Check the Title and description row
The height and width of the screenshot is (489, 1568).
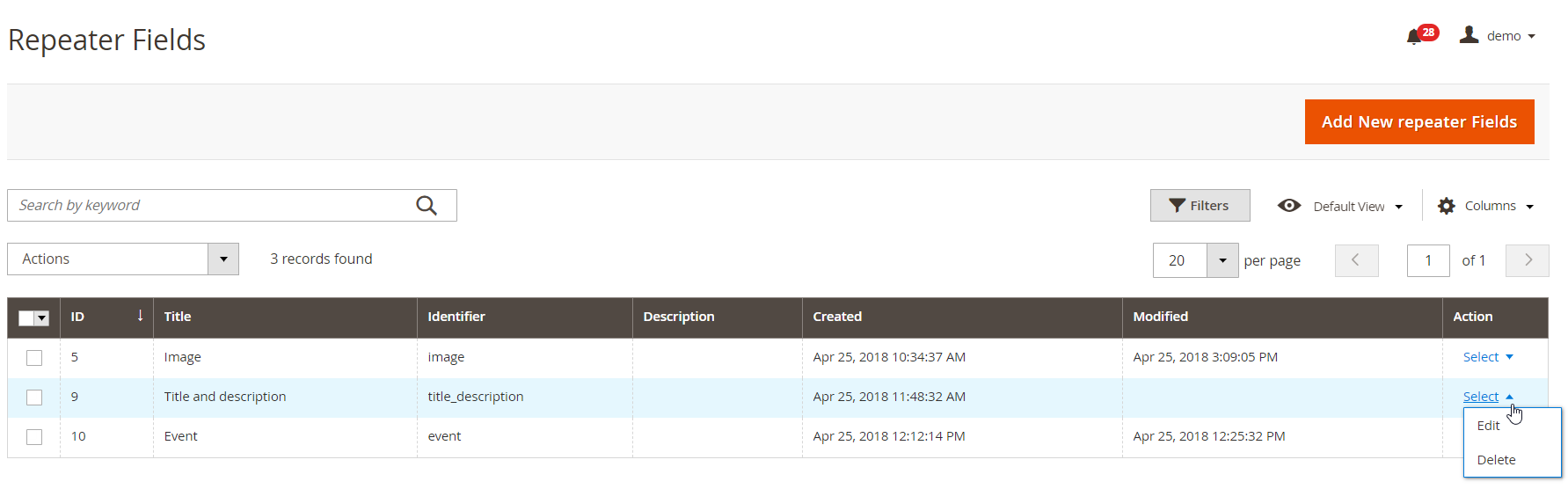pos(34,398)
